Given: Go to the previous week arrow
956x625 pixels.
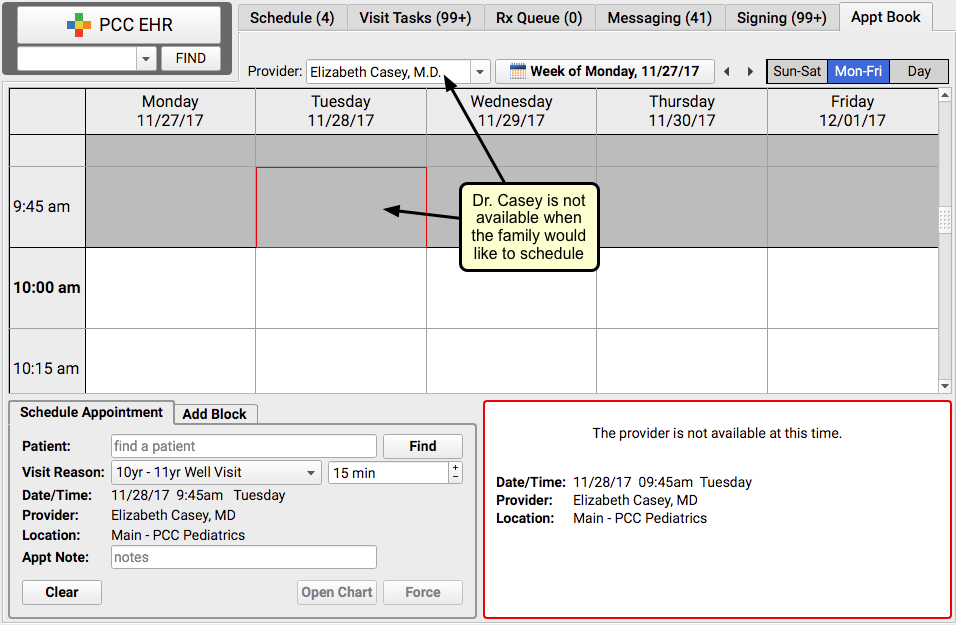Looking at the screenshot, I should [727, 71].
